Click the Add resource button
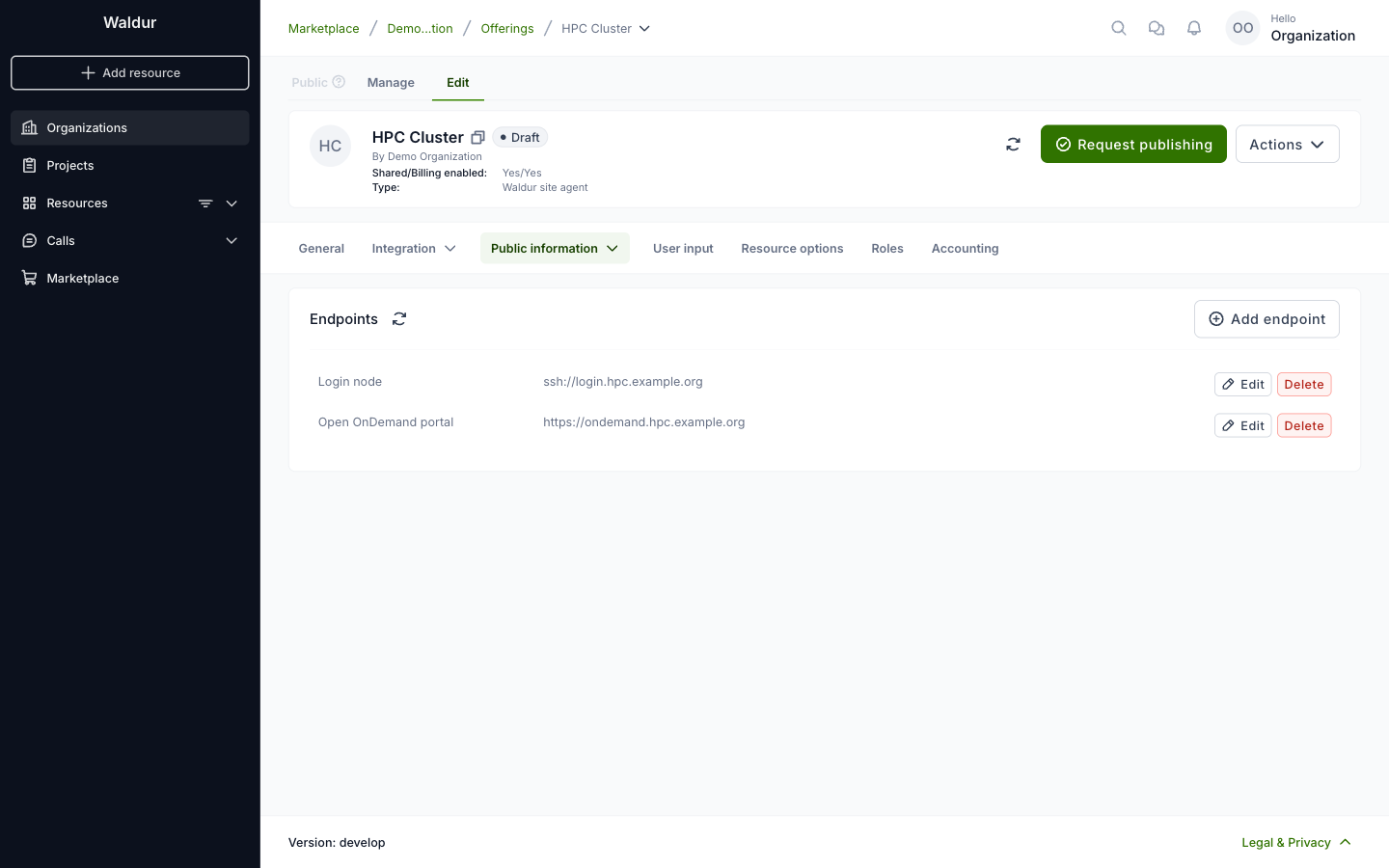 click(x=130, y=73)
